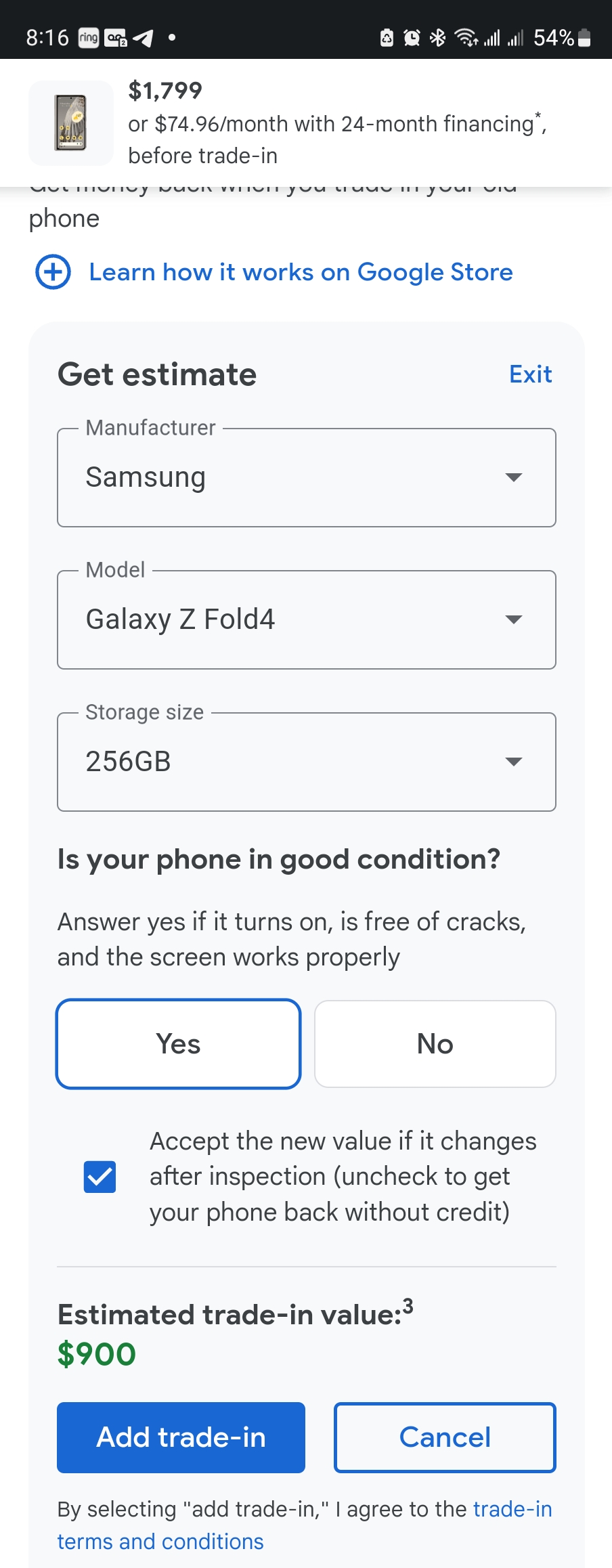Tap the Bluetooth status icon
Screen dimensions: 612x1568
coord(438,38)
